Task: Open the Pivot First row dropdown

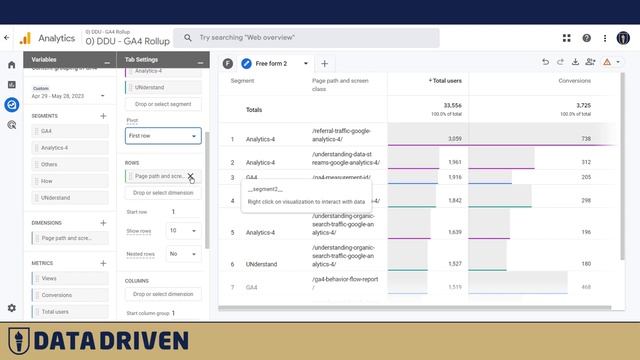Action: 163,136
